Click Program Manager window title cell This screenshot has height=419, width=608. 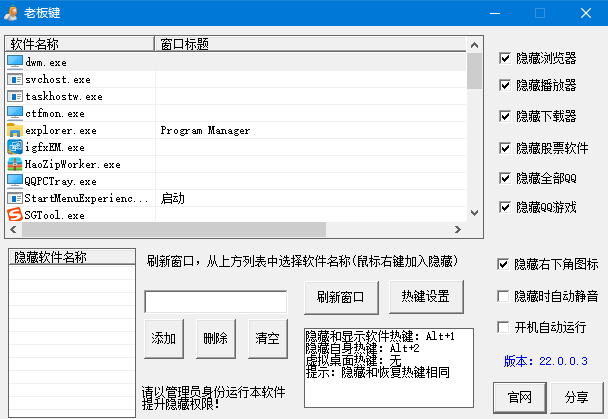pyautogui.click(x=205, y=131)
